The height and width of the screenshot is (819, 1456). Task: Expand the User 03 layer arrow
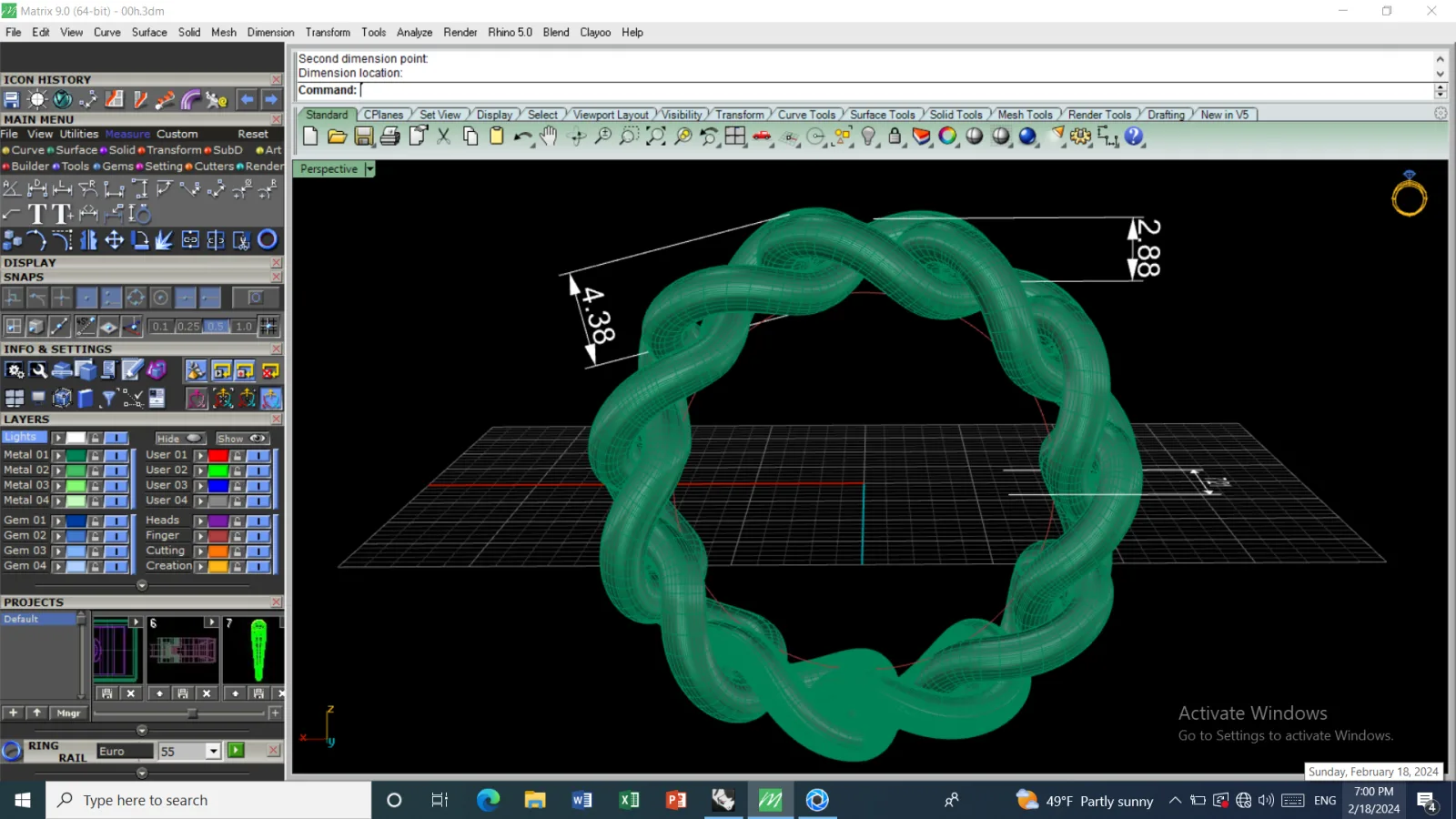[200, 486]
